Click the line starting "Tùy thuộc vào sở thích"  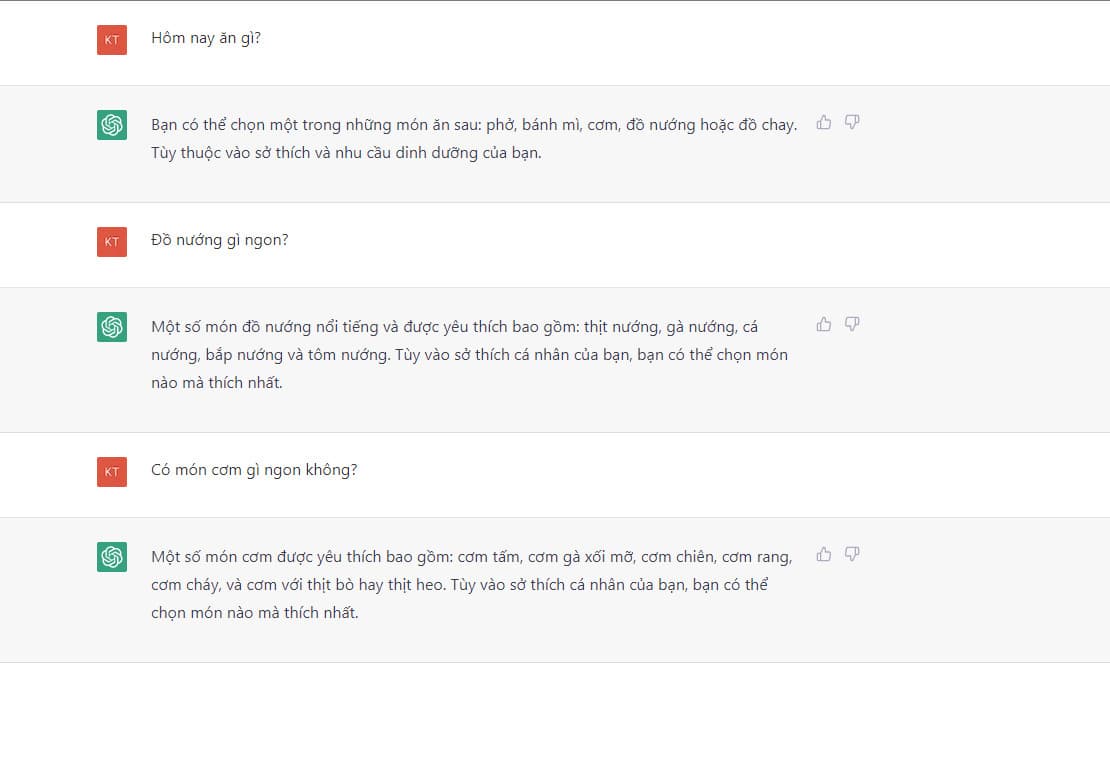click(x=346, y=154)
